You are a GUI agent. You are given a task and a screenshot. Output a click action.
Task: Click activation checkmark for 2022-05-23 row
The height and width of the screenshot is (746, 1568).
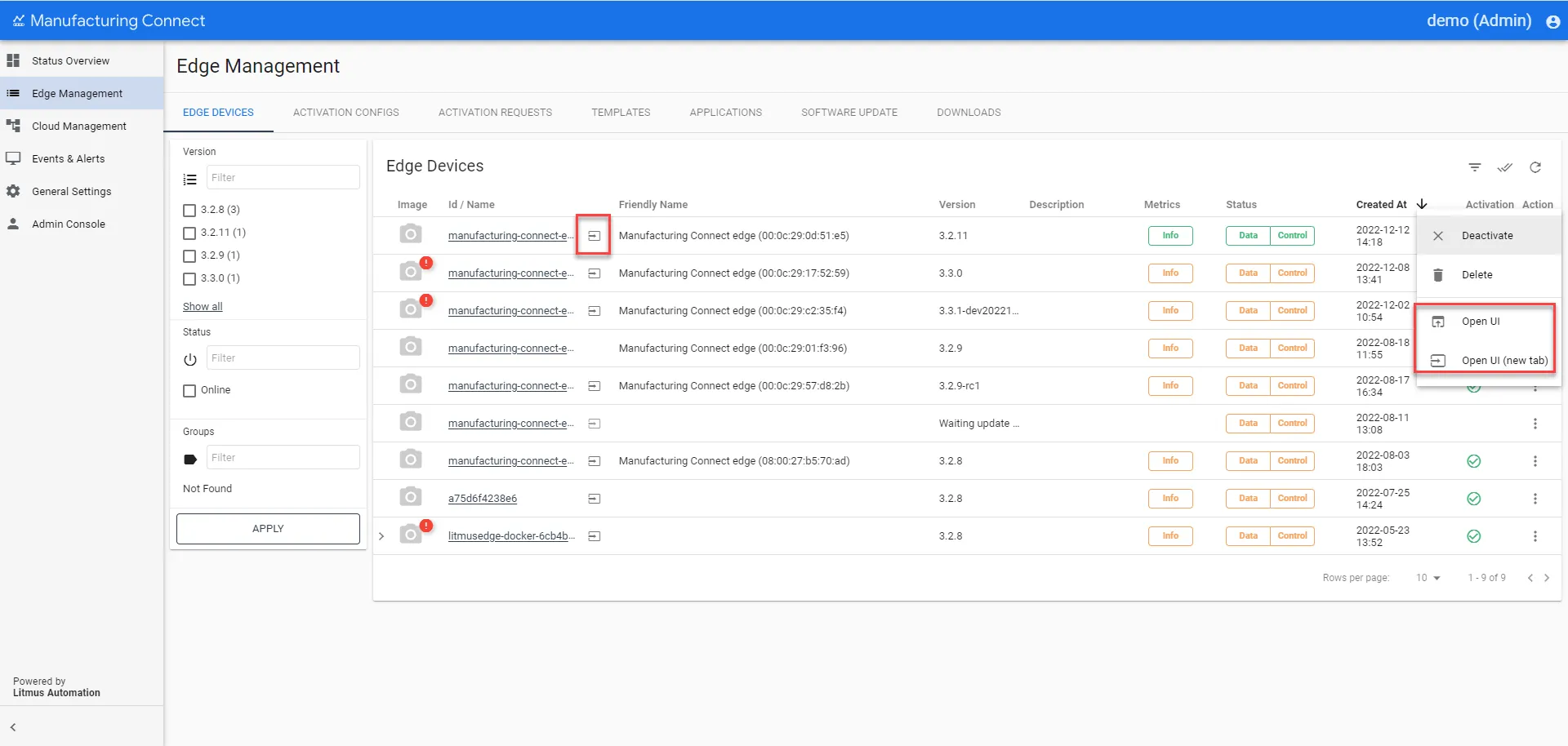(x=1474, y=536)
